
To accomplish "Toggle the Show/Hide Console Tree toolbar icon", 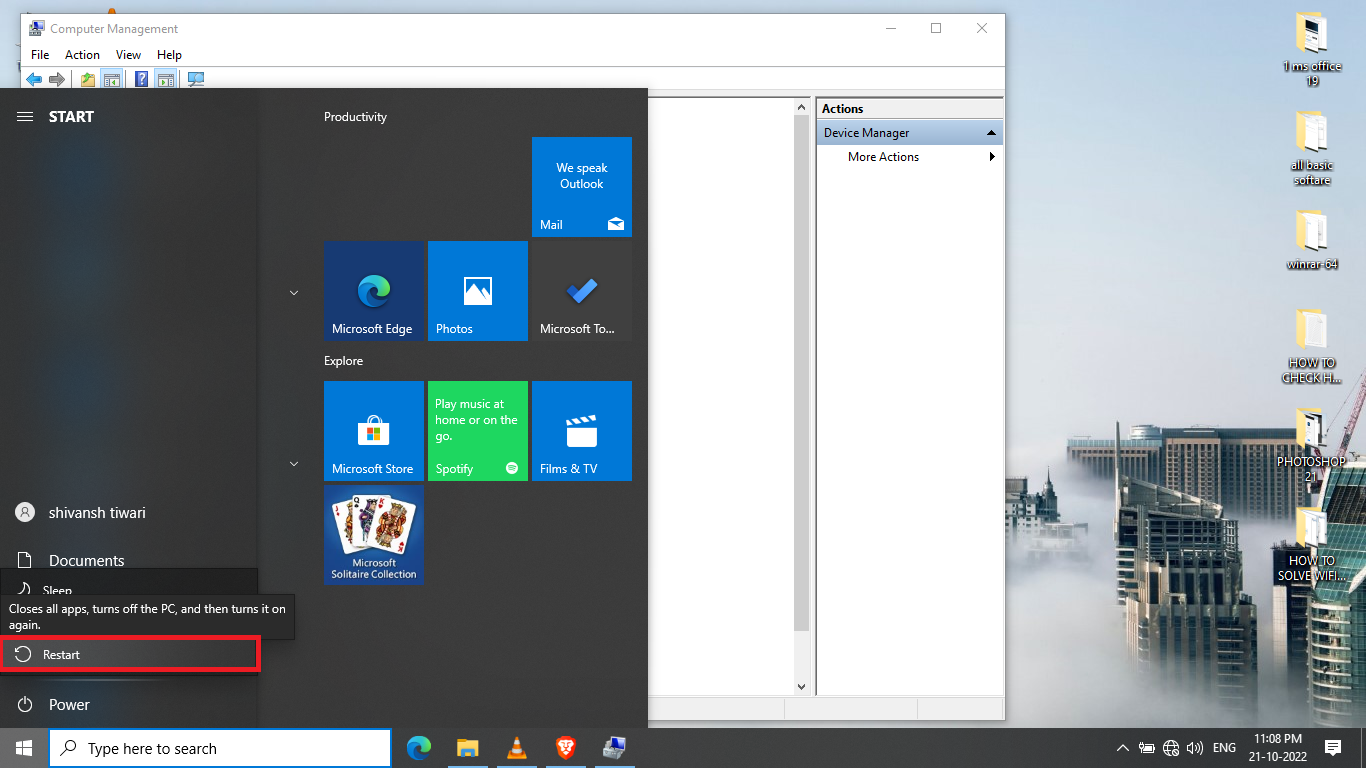I will 112,79.
